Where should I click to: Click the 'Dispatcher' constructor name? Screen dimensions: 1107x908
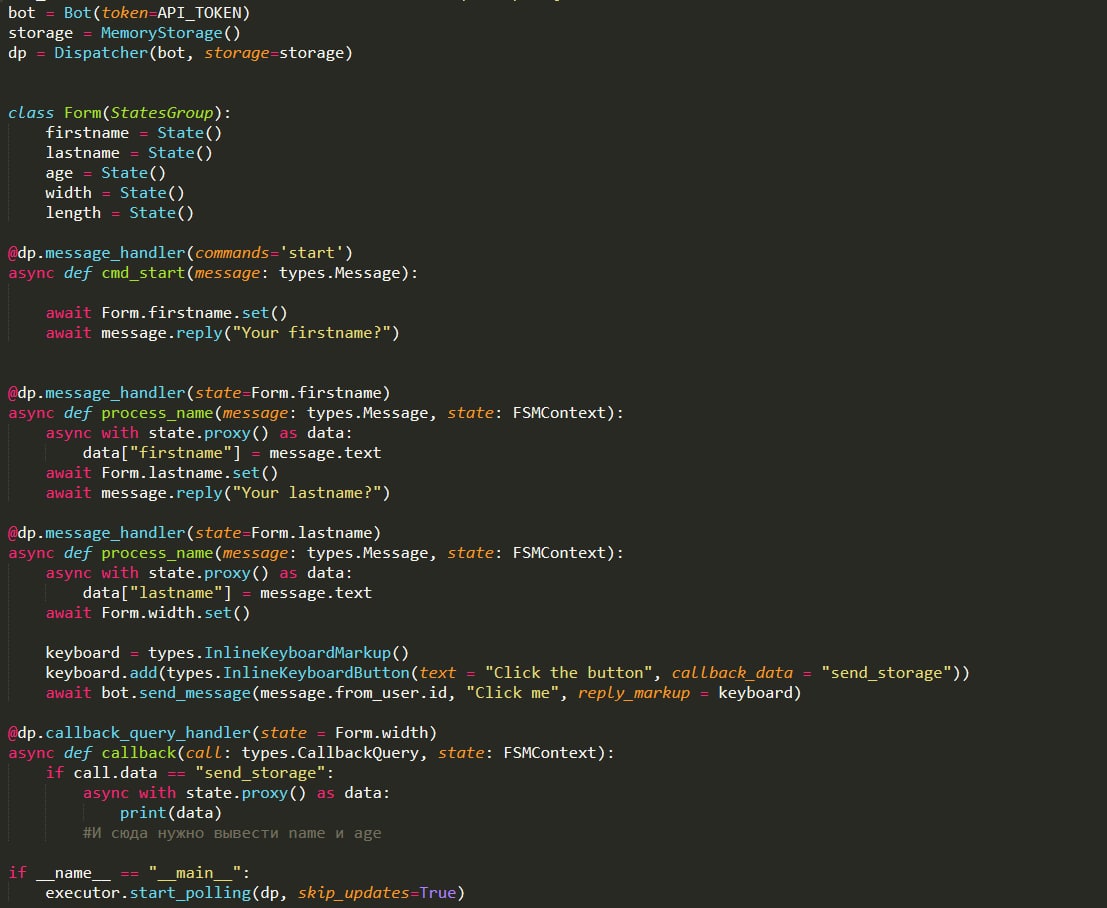tap(101, 53)
